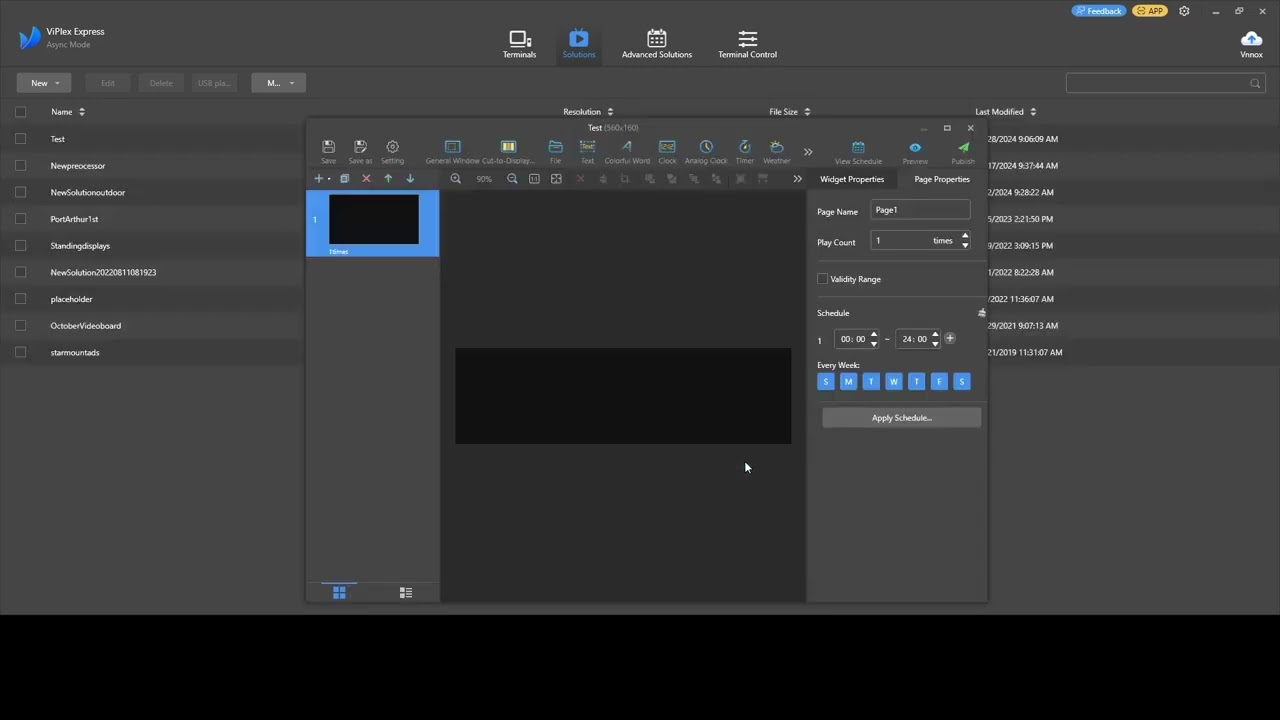The width and height of the screenshot is (1280, 720).
Task: Expand more canvas tools double chevron
Action: (x=797, y=179)
